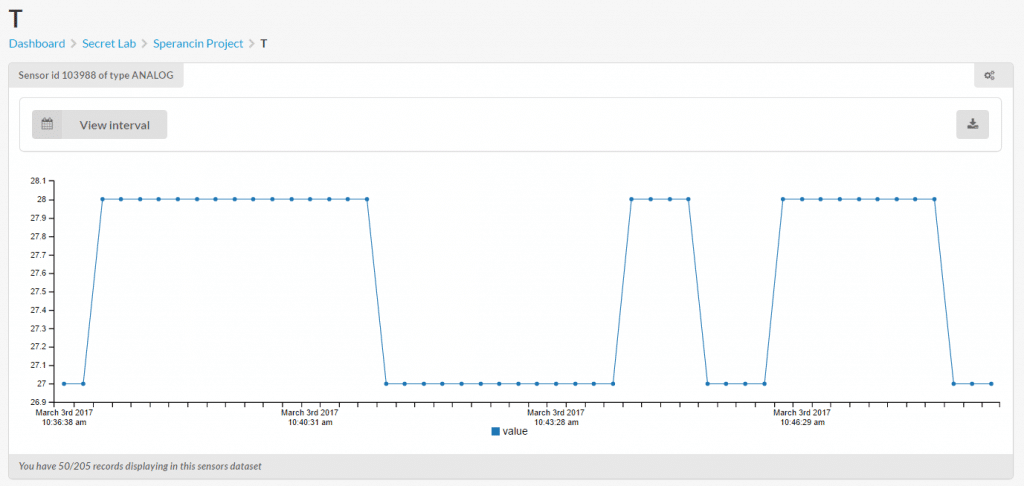Toggle the value series legend label
Image resolution: width=1024 pixels, height=486 pixels.
(515, 431)
